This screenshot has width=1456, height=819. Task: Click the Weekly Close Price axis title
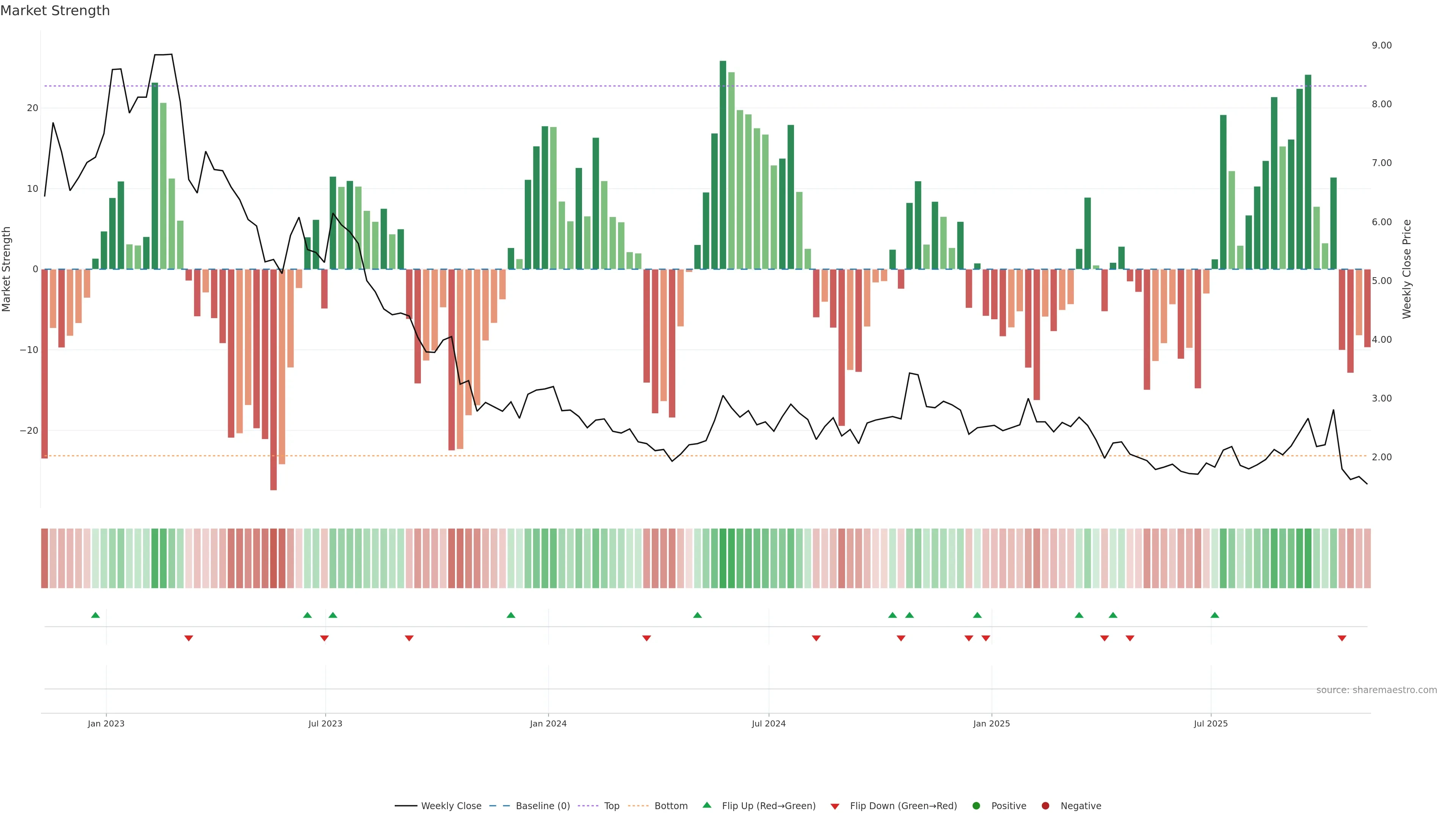[1407, 269]
